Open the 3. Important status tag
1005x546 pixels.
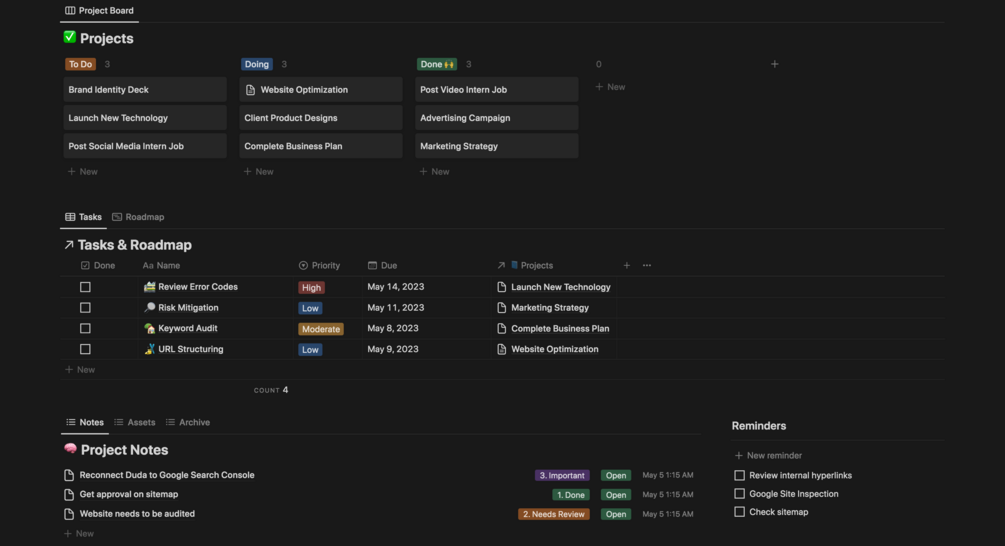point(562,476)
